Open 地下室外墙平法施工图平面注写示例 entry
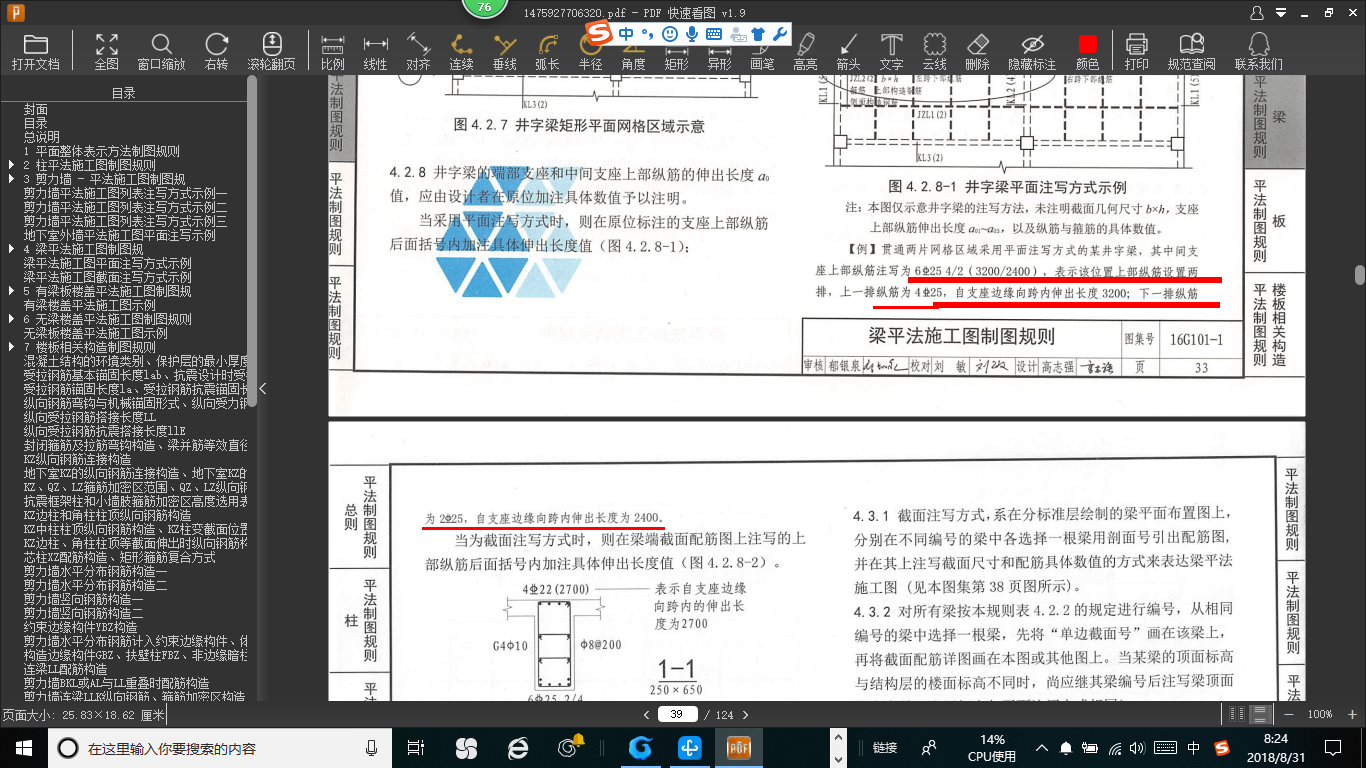The image size is (1366, 768). point(120,235)
